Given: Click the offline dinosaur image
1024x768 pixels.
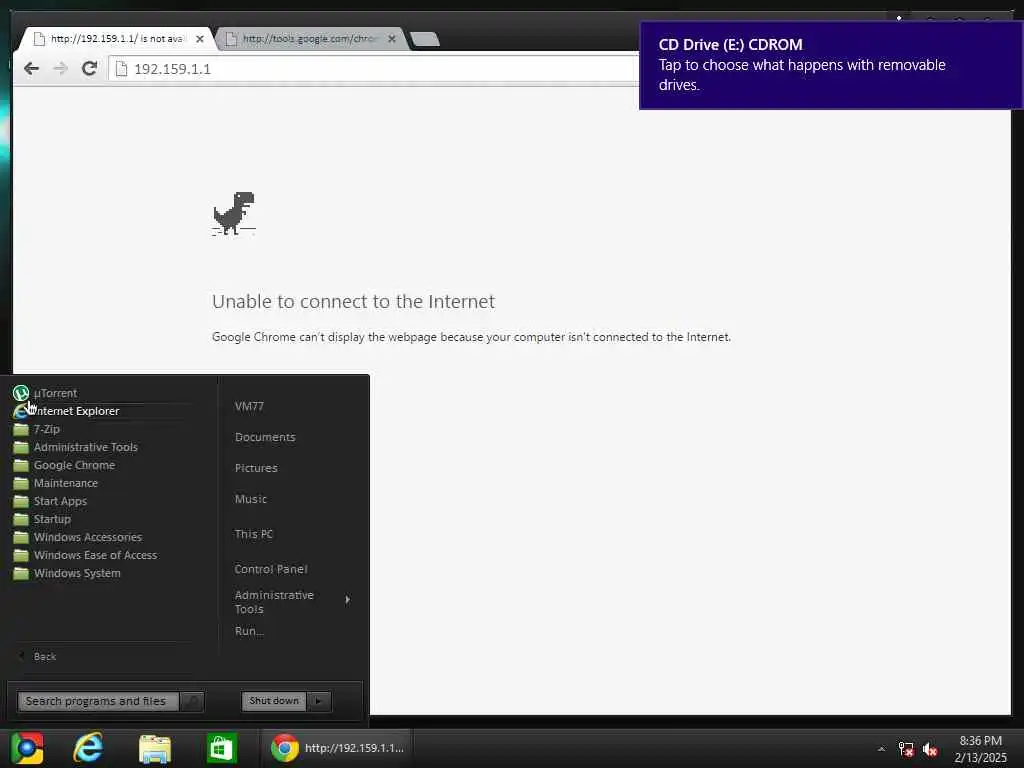Looking at the screenshot, I should click(x=234, y=213).
